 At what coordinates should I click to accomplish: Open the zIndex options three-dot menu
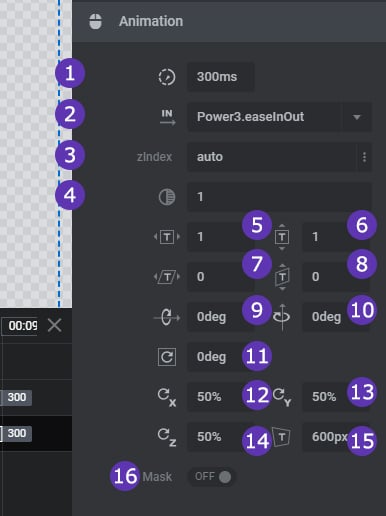point(364,157)
